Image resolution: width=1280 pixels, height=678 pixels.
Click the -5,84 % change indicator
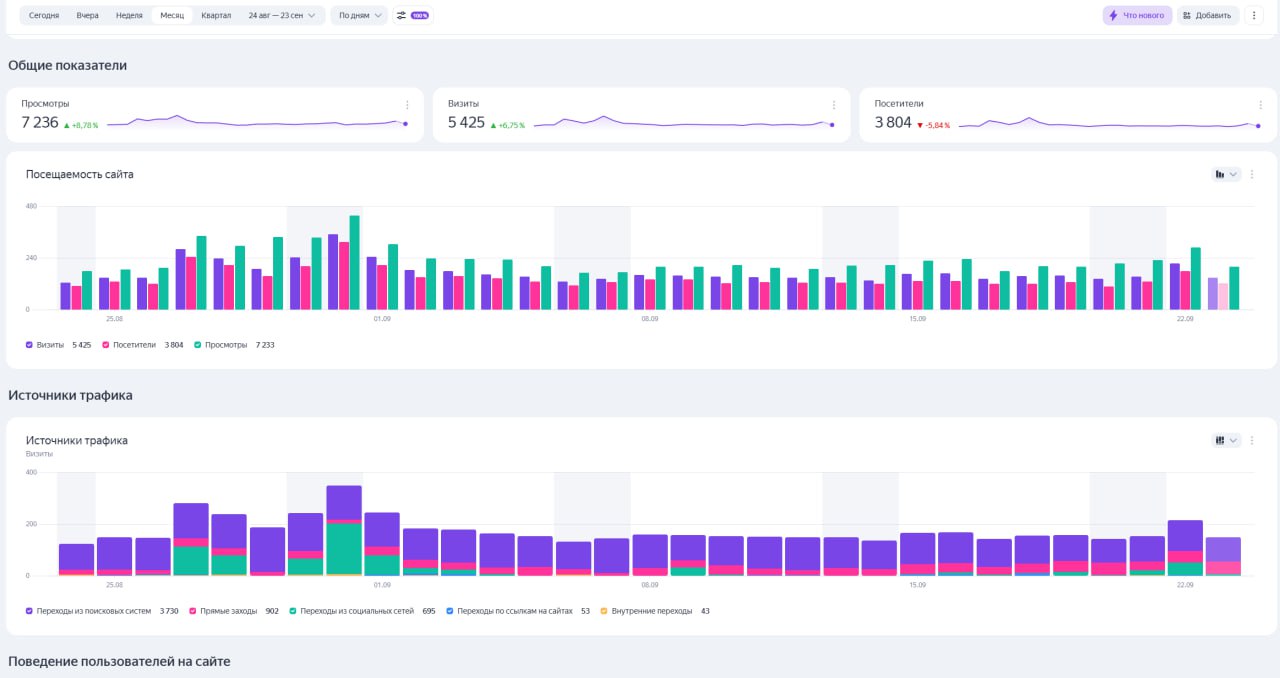click(x=934, y=125)
